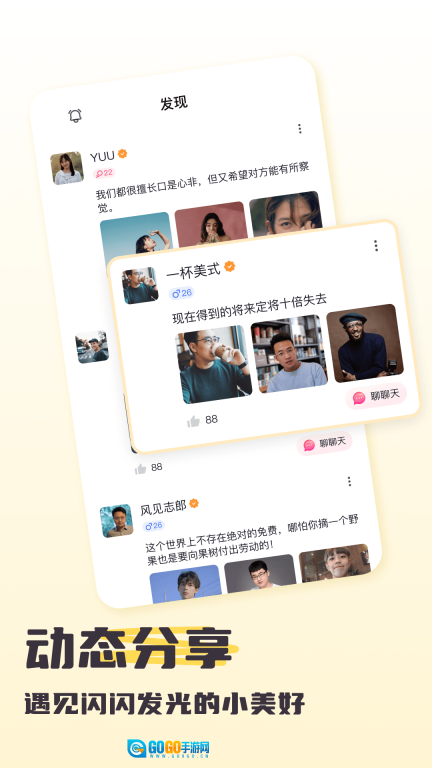The width and height of the screenshot is (432, 768).
Task: Tap the lower 聊聊天 chat button
Action: point(324,444)
